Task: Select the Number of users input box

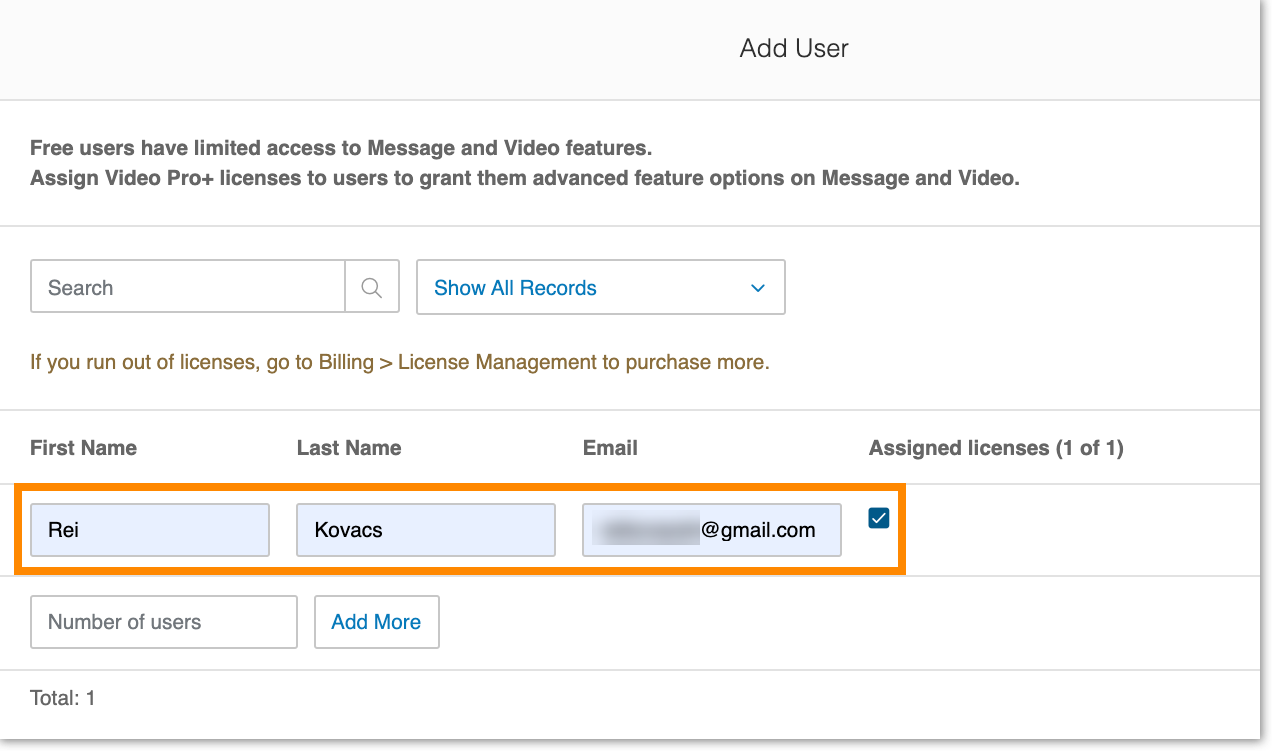Action: coord(163,621)
